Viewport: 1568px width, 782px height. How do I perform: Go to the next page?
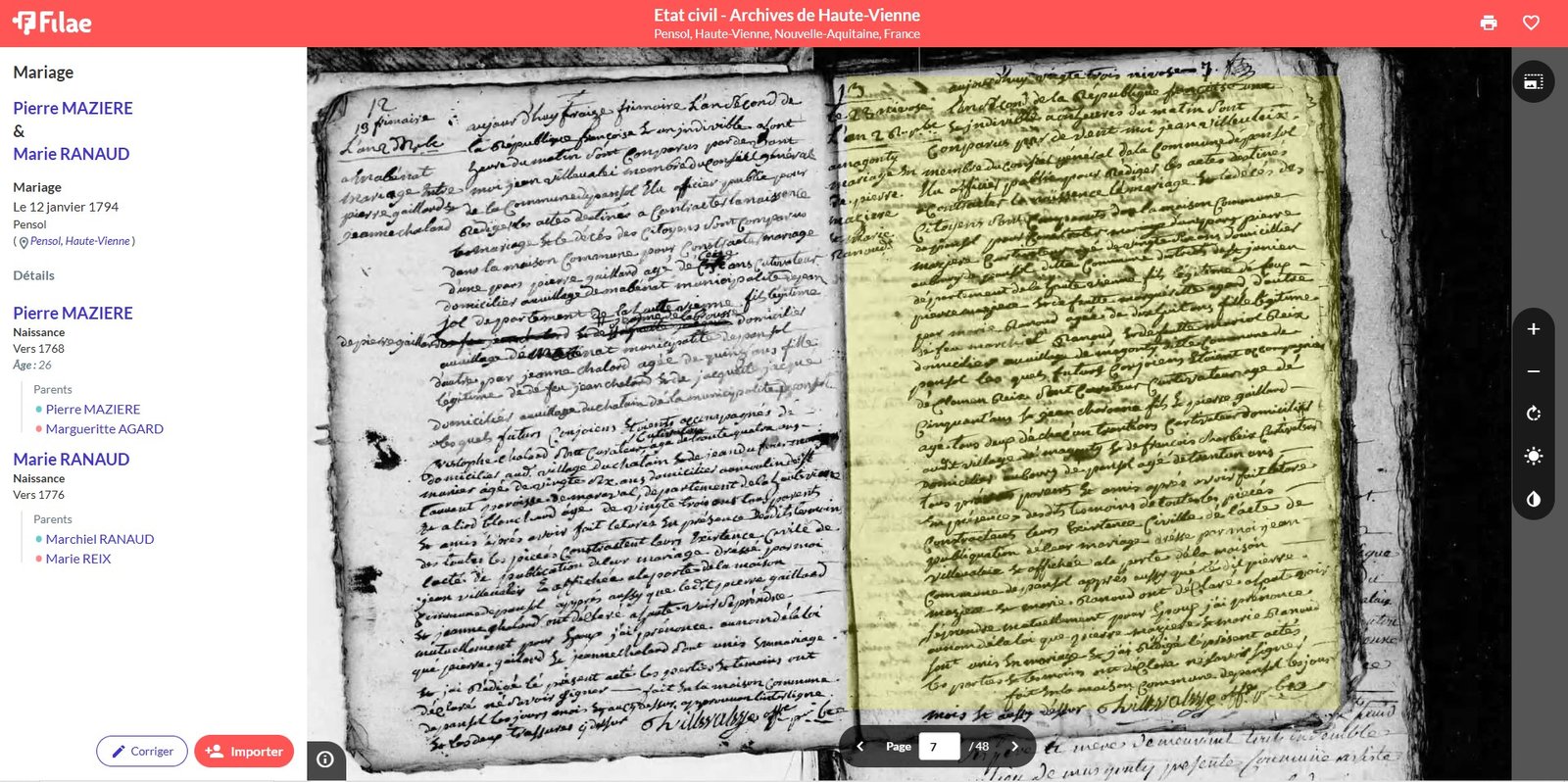(x=1014, y=747)
